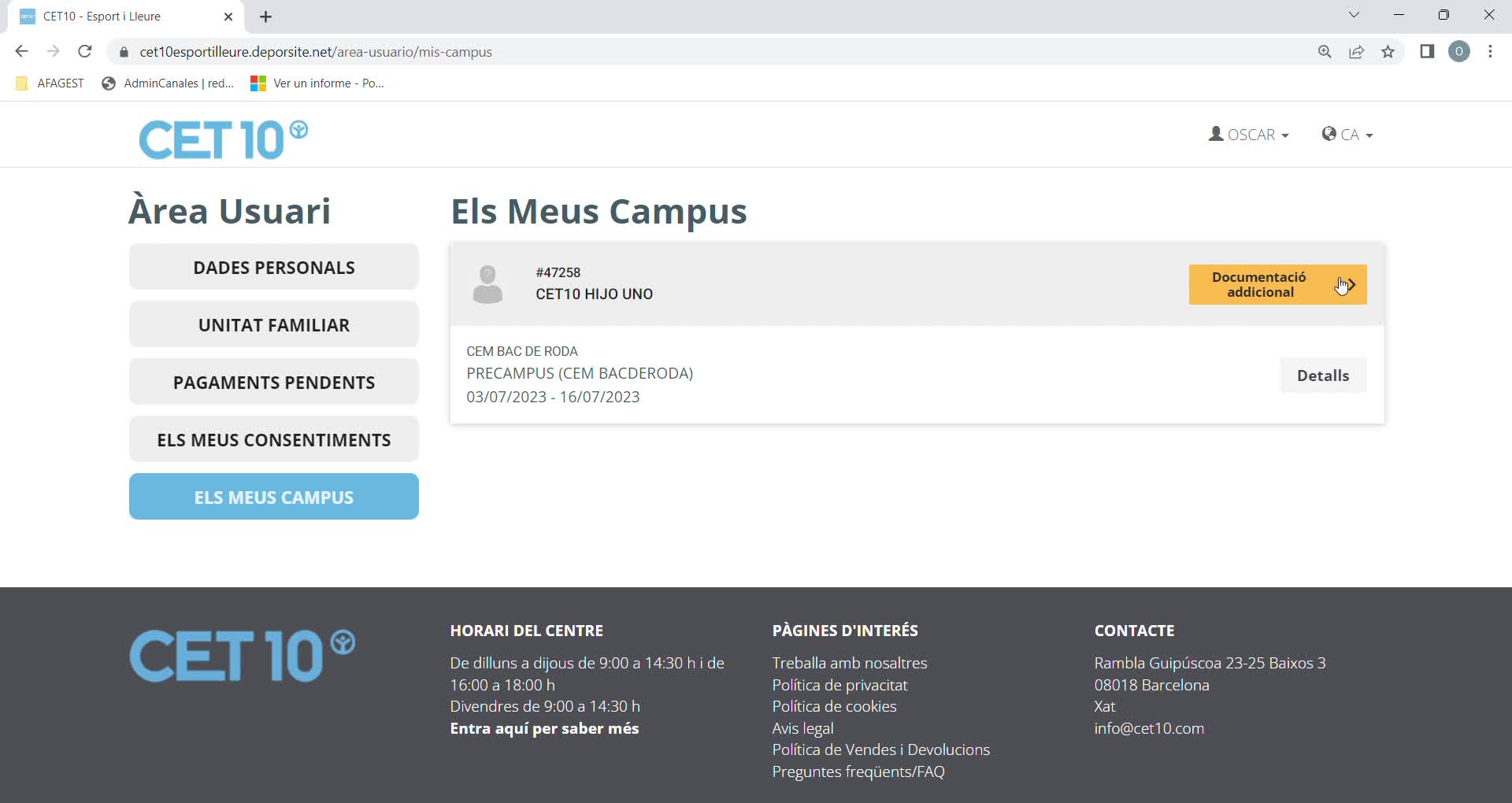This screenshot has height=803, width=1512.
Task: Bookmark this page using the star icon
Action: click(1388, 51)
